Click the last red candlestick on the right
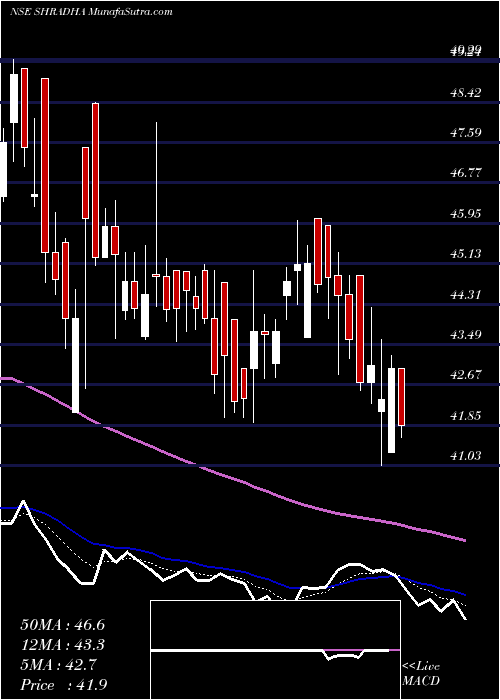 pos(401,397)
